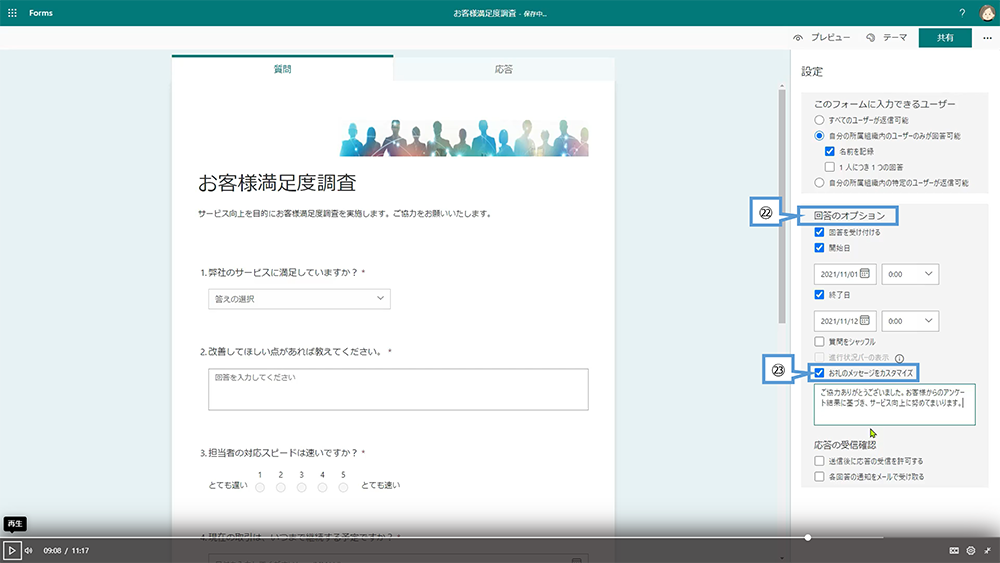Screen dimensions: 1000x563
Task: Open calendar picker for end date
Action: tap(865, 320)
